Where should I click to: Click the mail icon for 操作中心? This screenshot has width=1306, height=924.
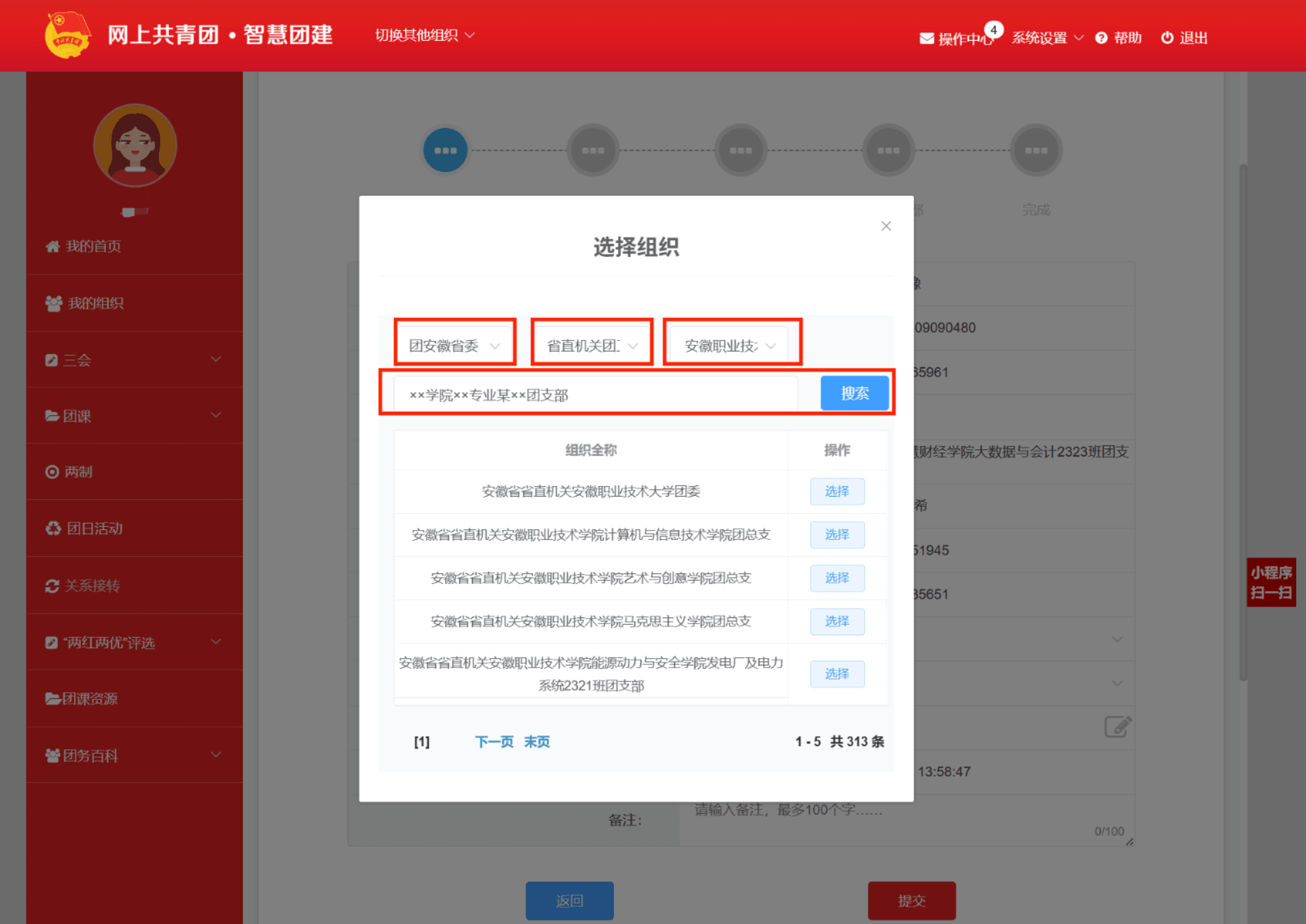tap(926, 38)
